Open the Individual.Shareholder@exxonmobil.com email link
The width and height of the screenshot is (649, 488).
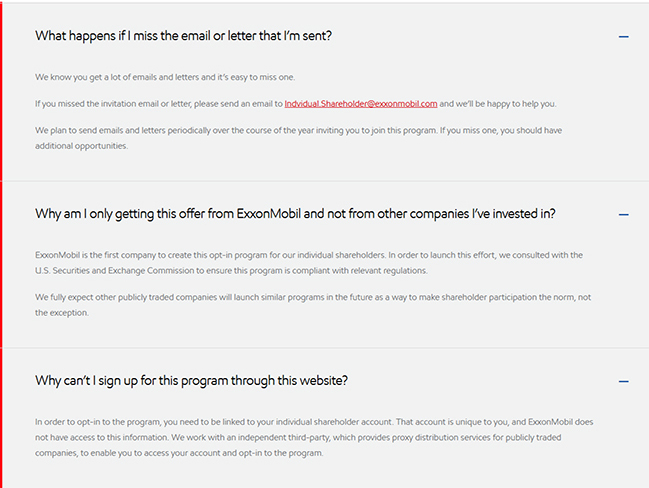(x=361, y=104)
